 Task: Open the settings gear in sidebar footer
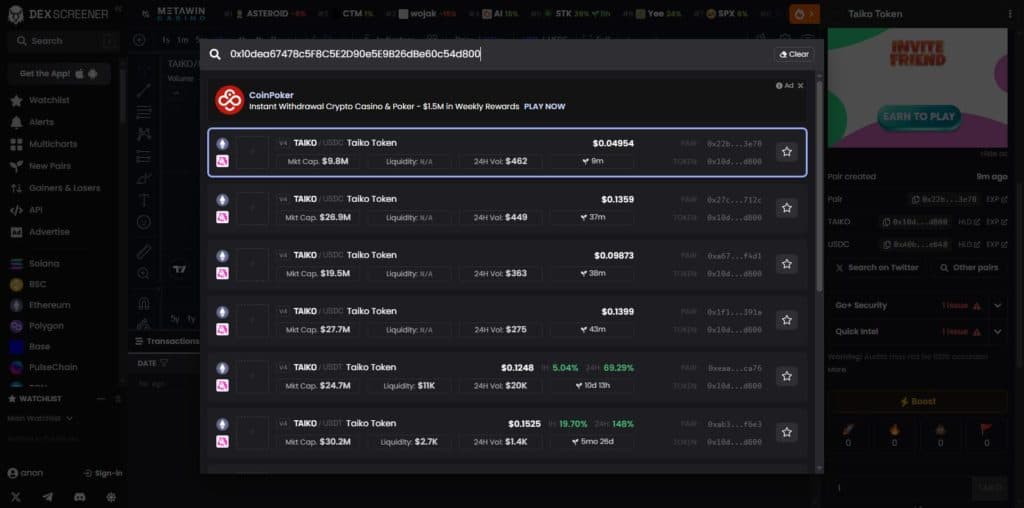coord(112,497)
